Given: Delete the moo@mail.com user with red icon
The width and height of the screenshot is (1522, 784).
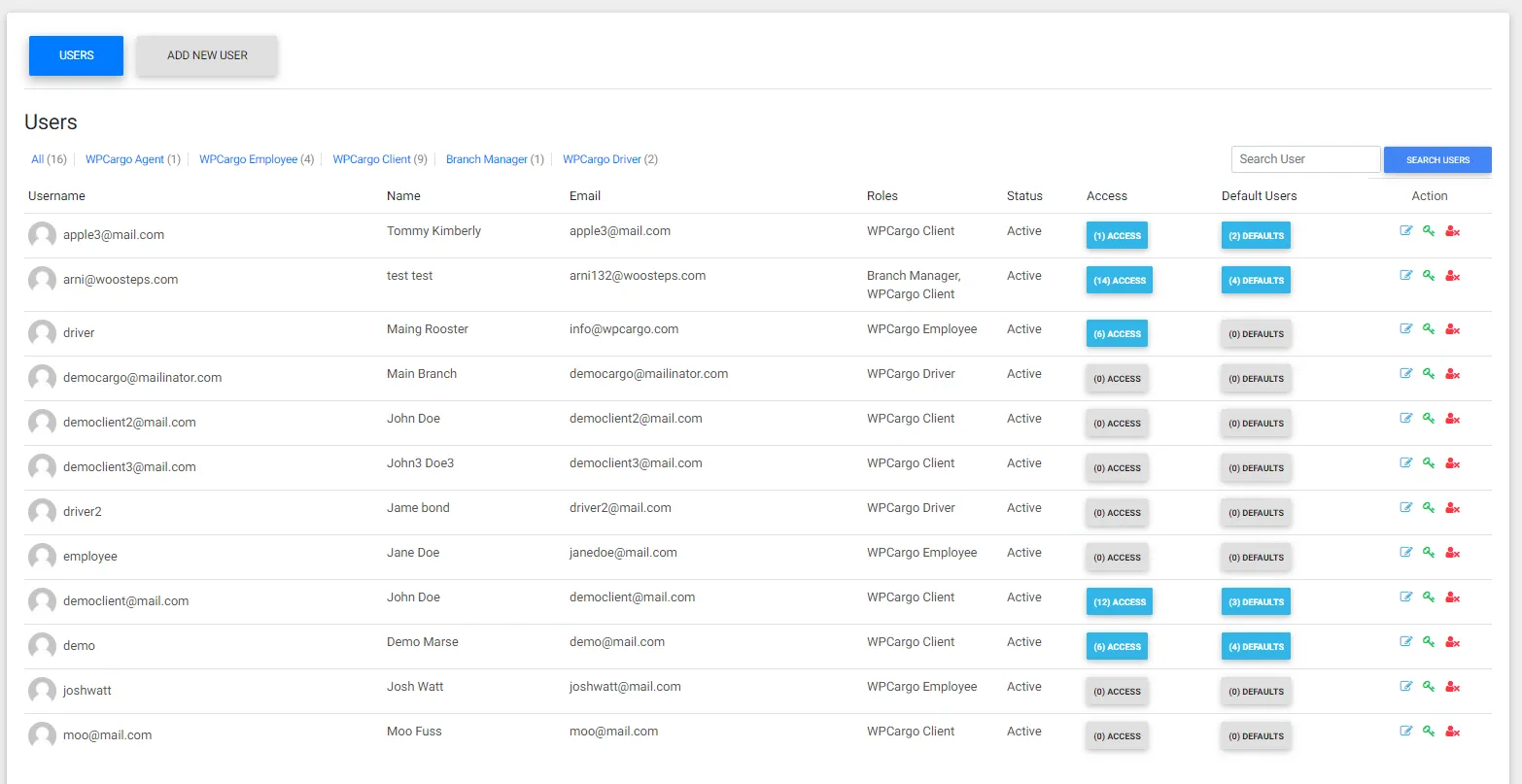Looking at the screenshot, I should [x=1452, y=732].
